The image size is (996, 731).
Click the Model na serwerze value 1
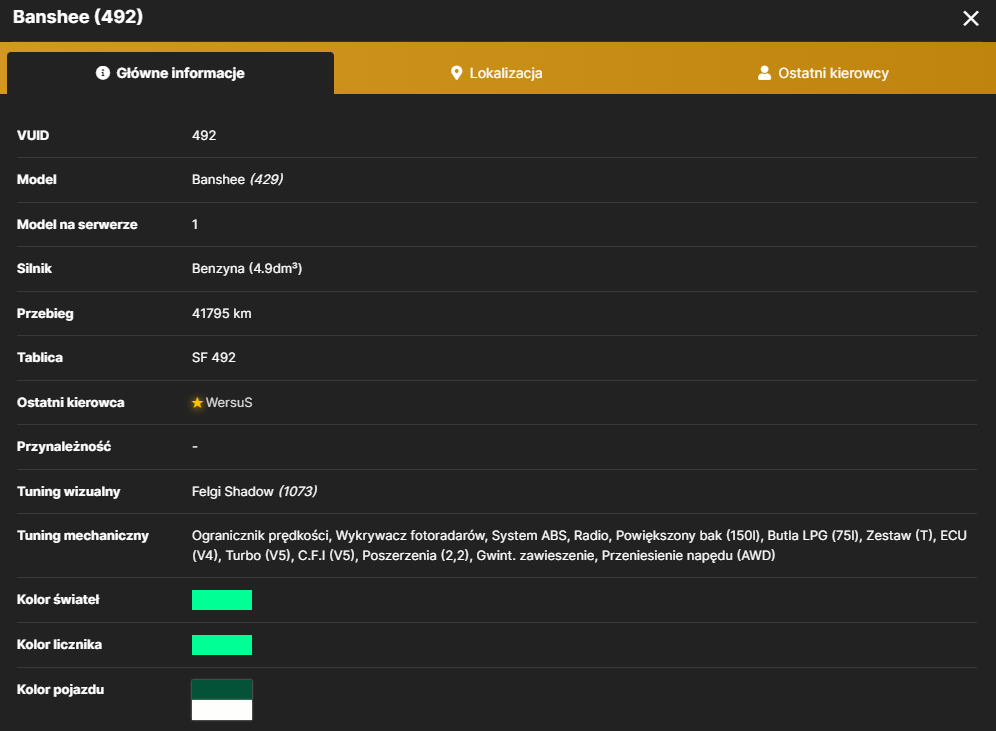click(x=195, y=224)
